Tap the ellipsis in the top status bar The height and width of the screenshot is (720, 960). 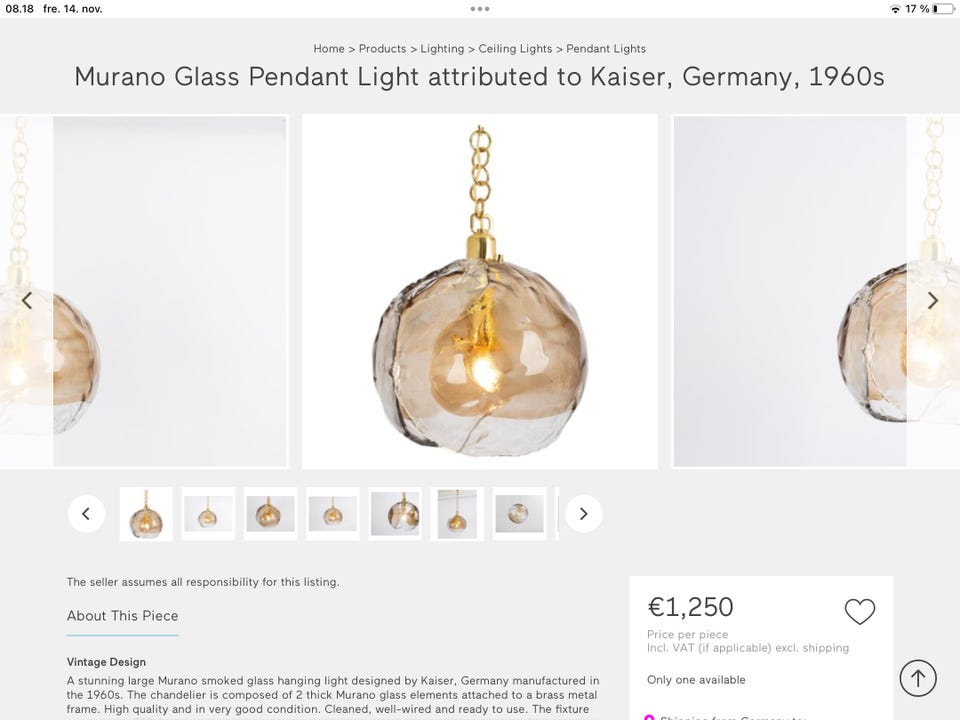pos(480,8)
